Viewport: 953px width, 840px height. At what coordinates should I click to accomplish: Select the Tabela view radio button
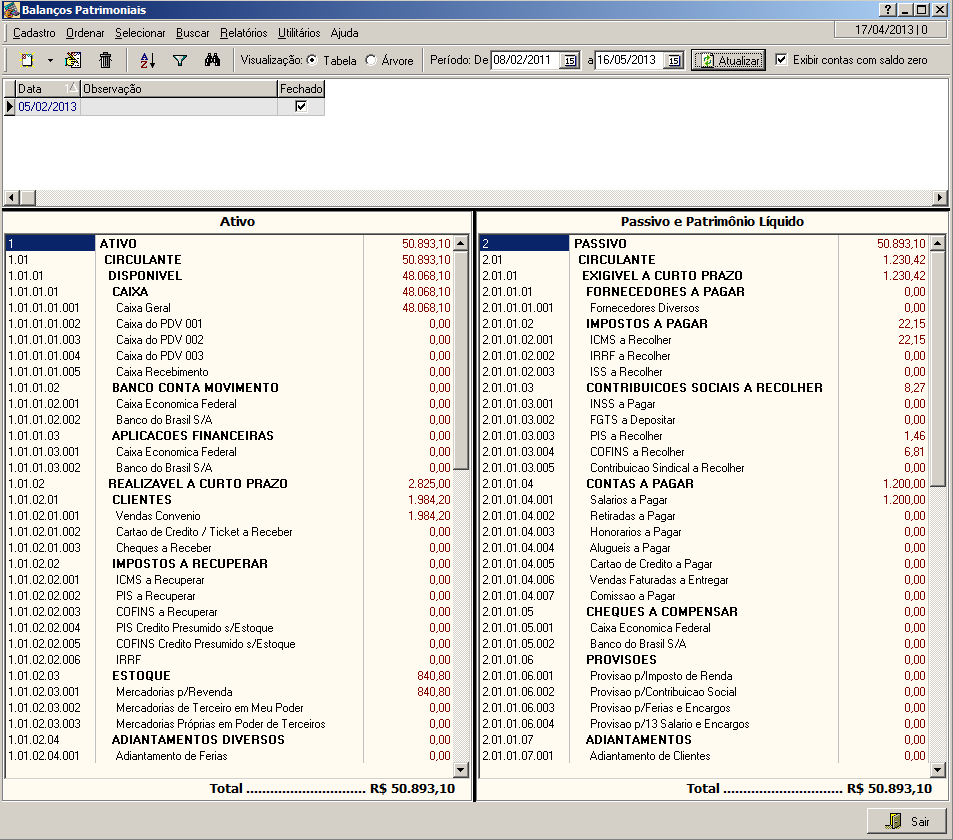pos(312,60)
